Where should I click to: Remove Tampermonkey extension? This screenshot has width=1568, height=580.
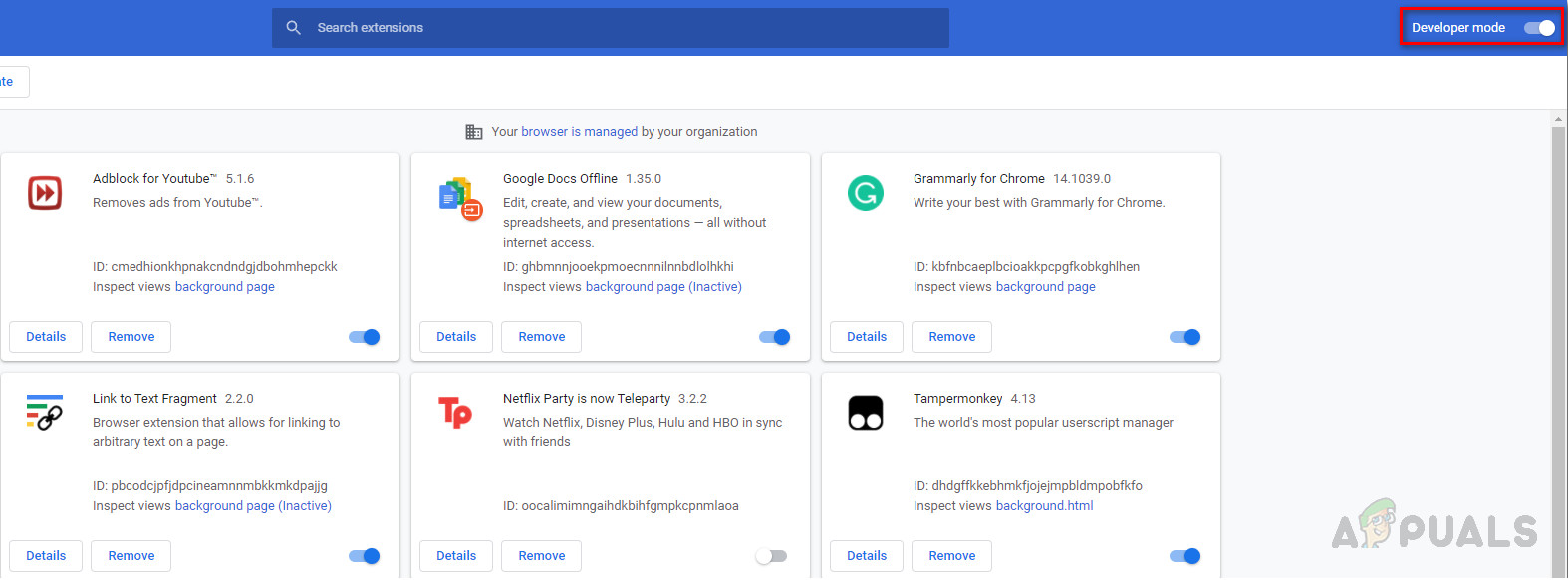coord(952,556)
